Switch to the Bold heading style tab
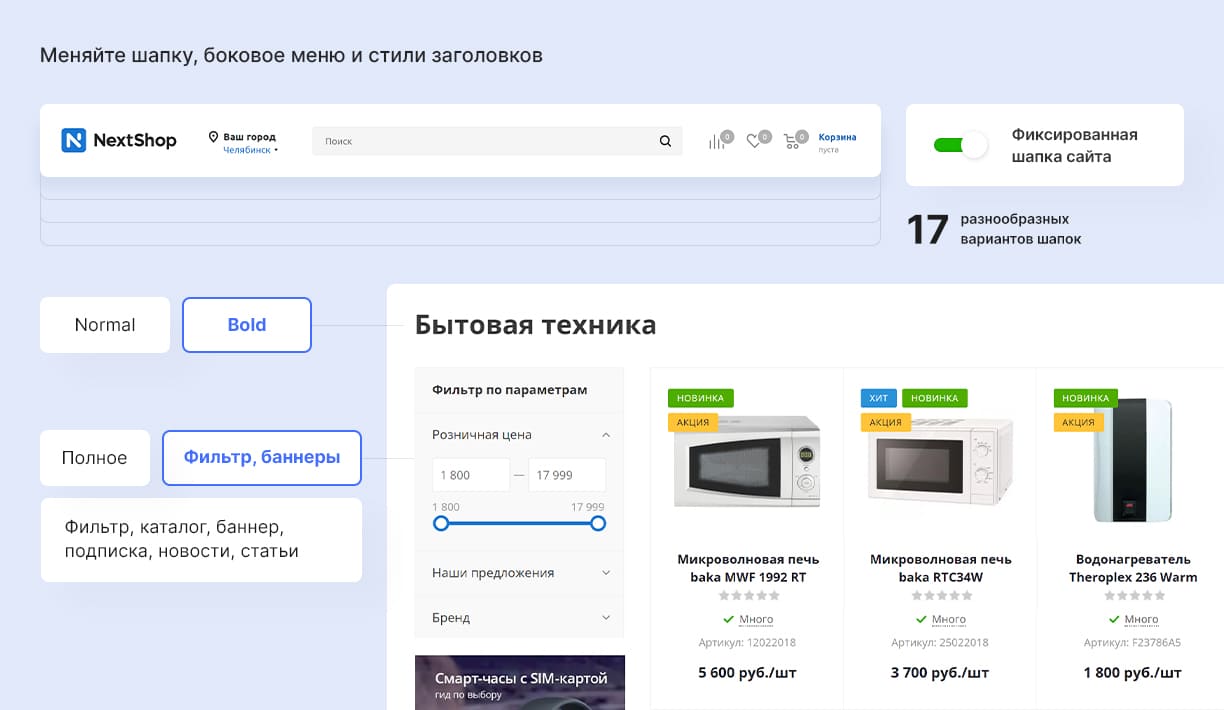Screen dimensions: 1224x710 coord(246,324)
